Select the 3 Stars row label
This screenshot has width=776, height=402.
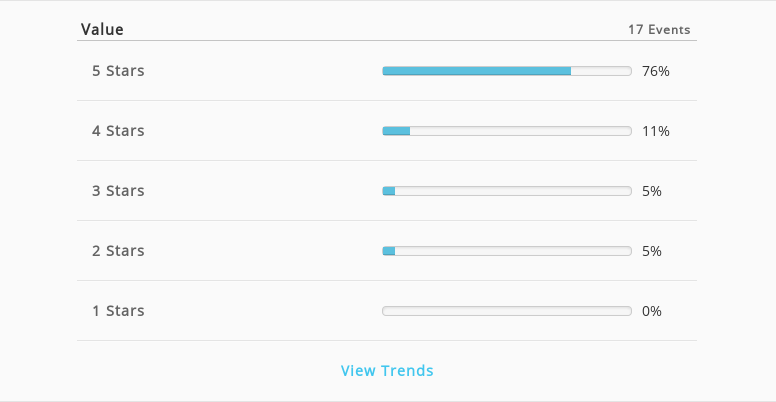pos(118,191)
